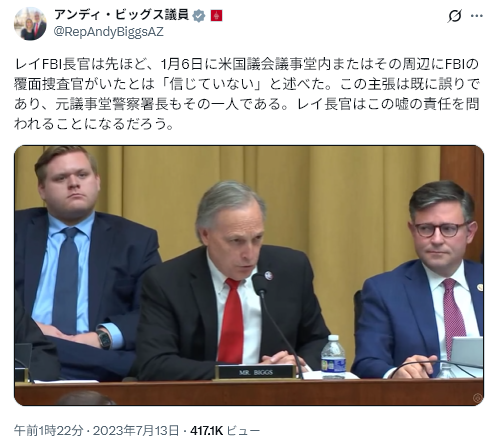This screenshot has width=495, height=441.
Task: Open the profile avatar photo
Action: 30,23
